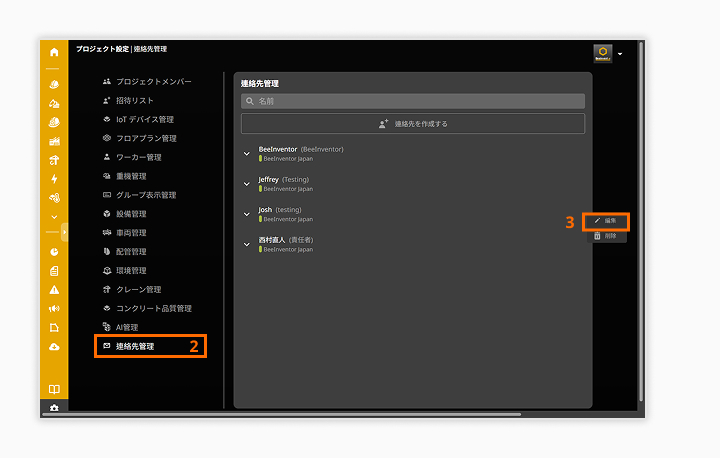The image size is (720, 458).
Task: Open the excavator machinery sidebar icon
Action: coord(54,103)
